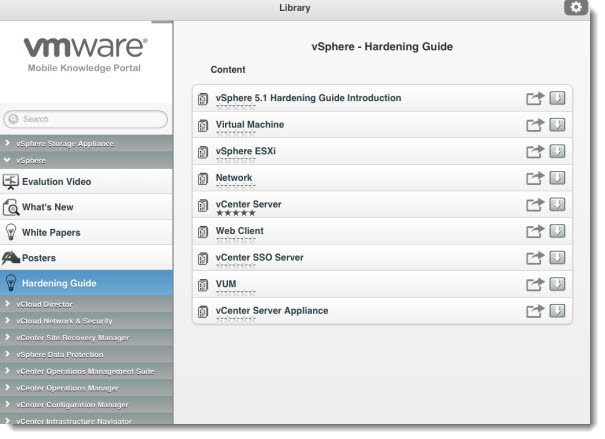Click the What's New magnifier icon
The height and width of the screenshot is (439, 605).
pos(11,207)
